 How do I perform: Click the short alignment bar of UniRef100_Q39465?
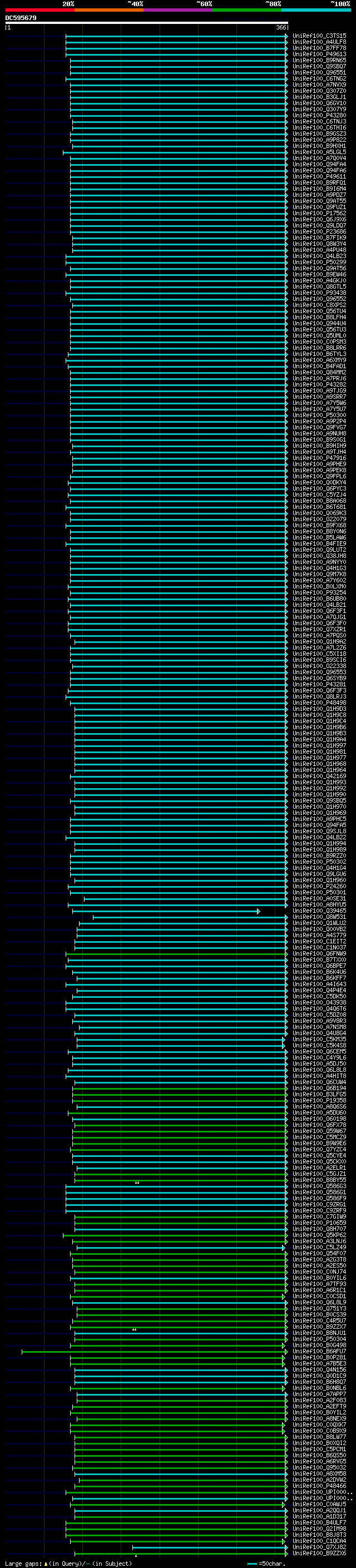coord(166,911)
